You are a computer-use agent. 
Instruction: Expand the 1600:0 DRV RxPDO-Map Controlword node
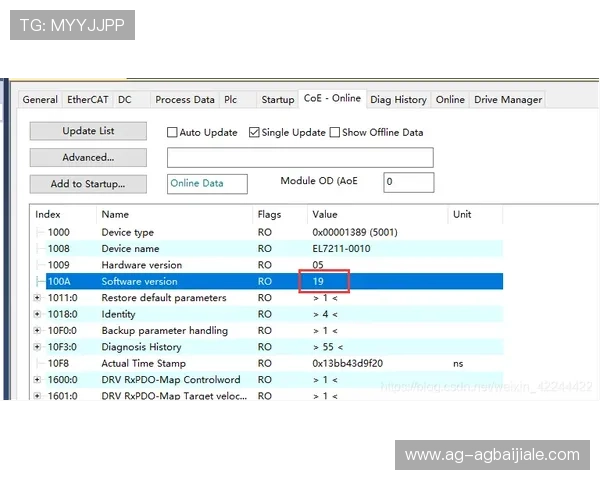pos(37,380)
